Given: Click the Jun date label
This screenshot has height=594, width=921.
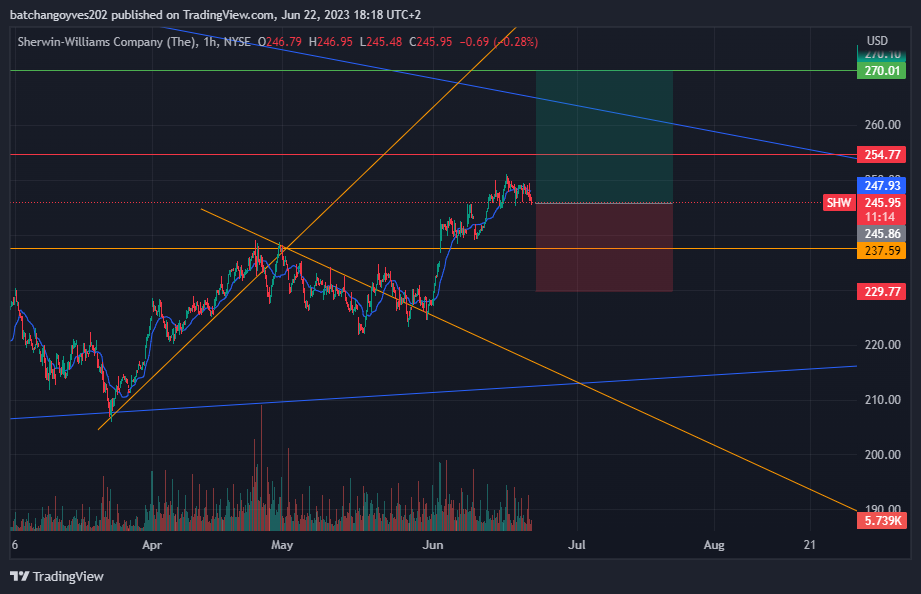Looking at the screenshot, I should 433,545.
